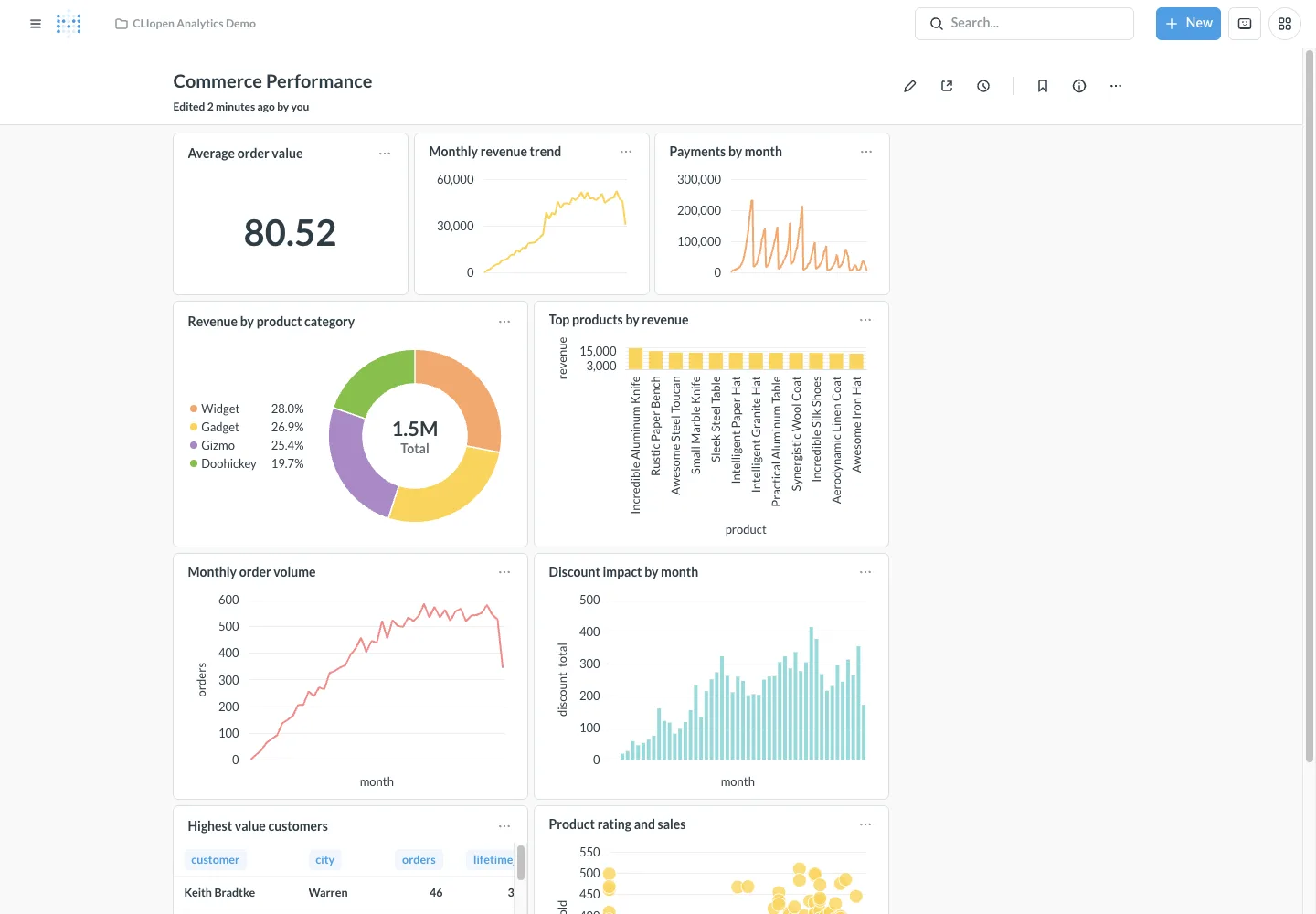This screenshot has width=1316, height=914.
Task: Open Top products by revenue menu
Action: tap(865, 320)
